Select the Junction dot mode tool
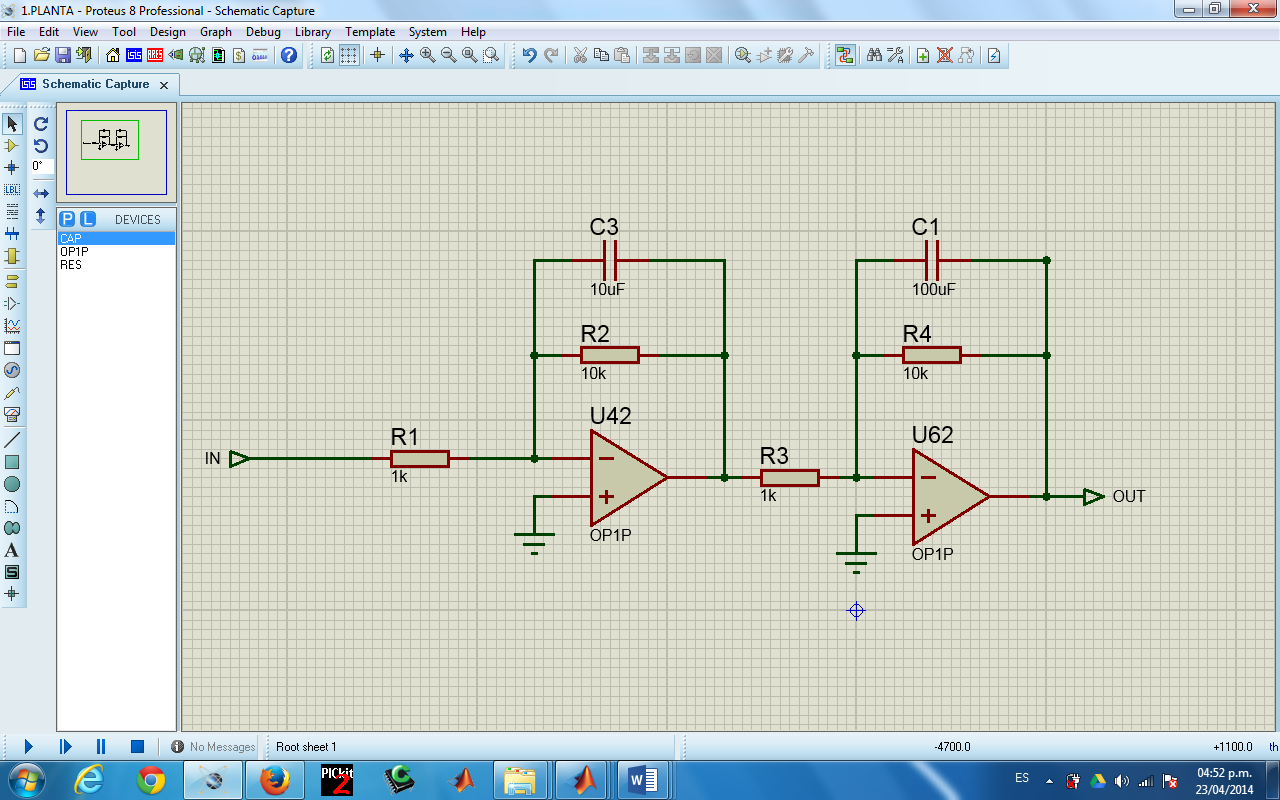Viewport: 1280px width, 800px height. pos(12,167)
